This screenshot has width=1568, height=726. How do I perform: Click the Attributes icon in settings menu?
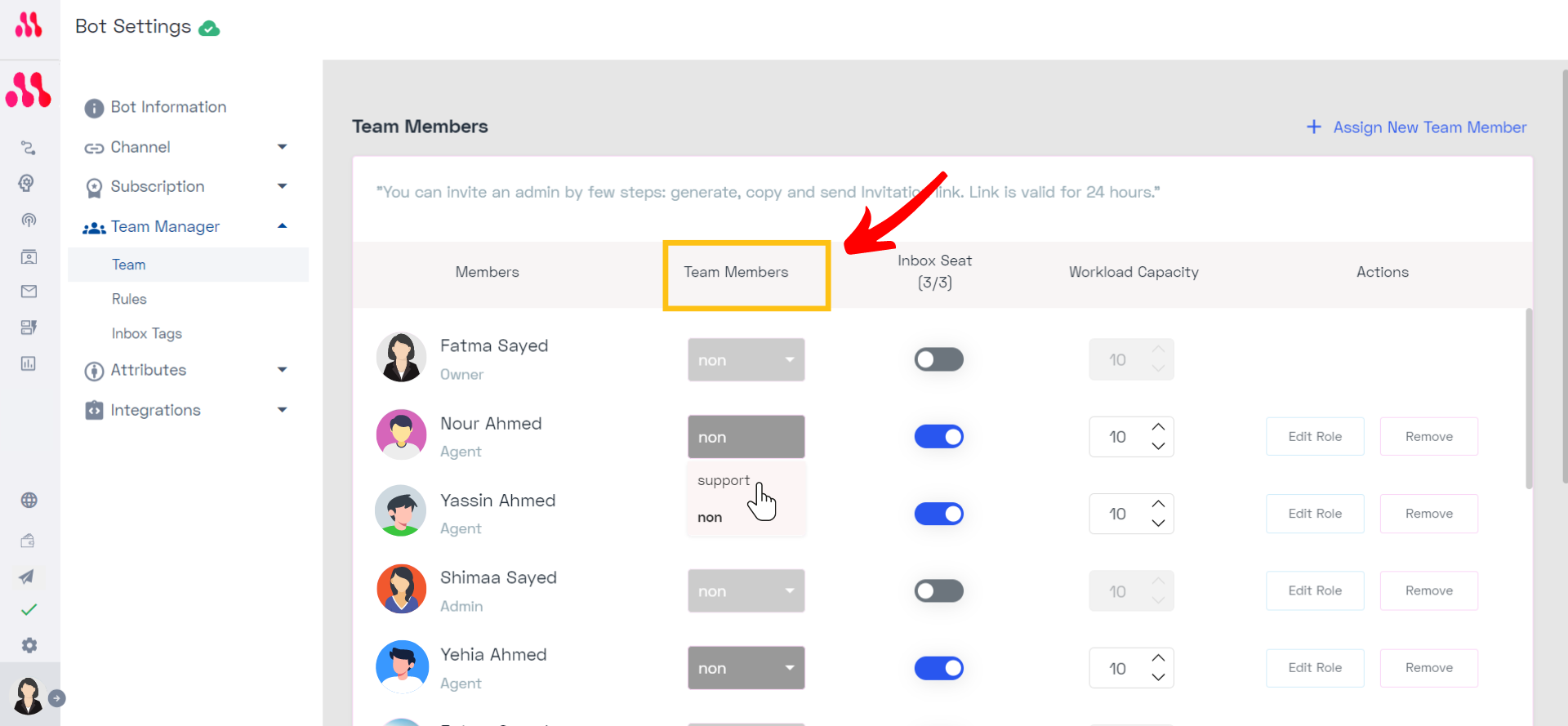coord(94,371)
